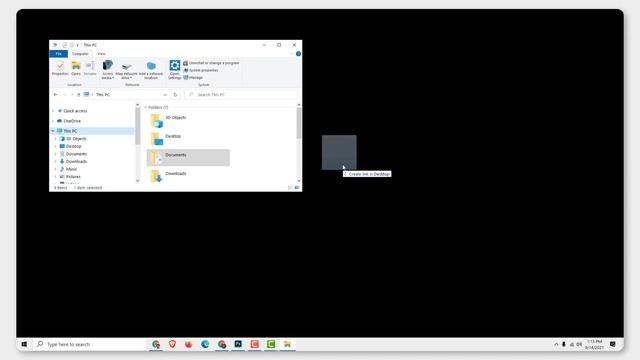The image size is (640, 360).
Task: Open Microsoft Edge from taskbar
Action: click(x=205, y=344)
